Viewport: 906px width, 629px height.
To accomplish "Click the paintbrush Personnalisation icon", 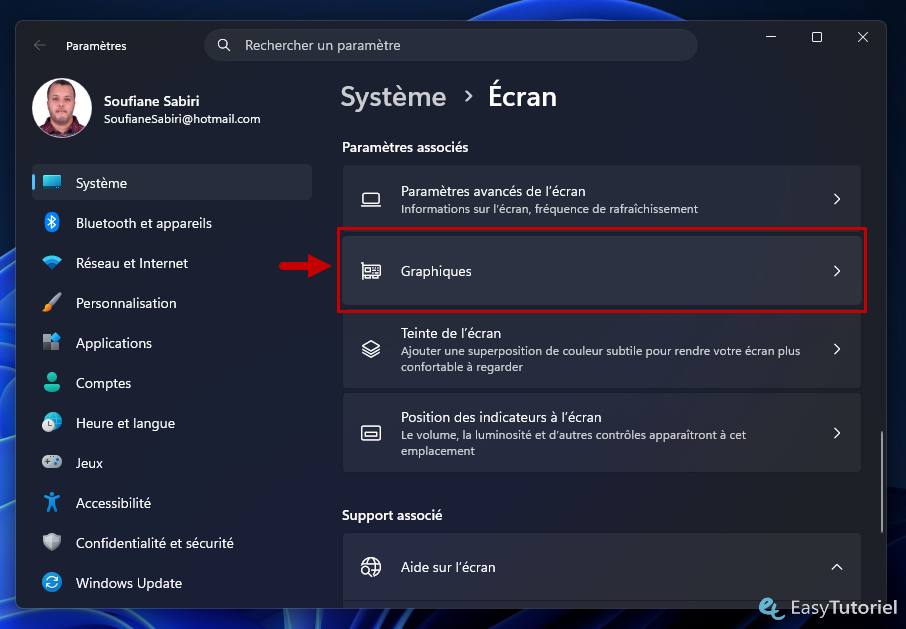I will tap(52, 303).
